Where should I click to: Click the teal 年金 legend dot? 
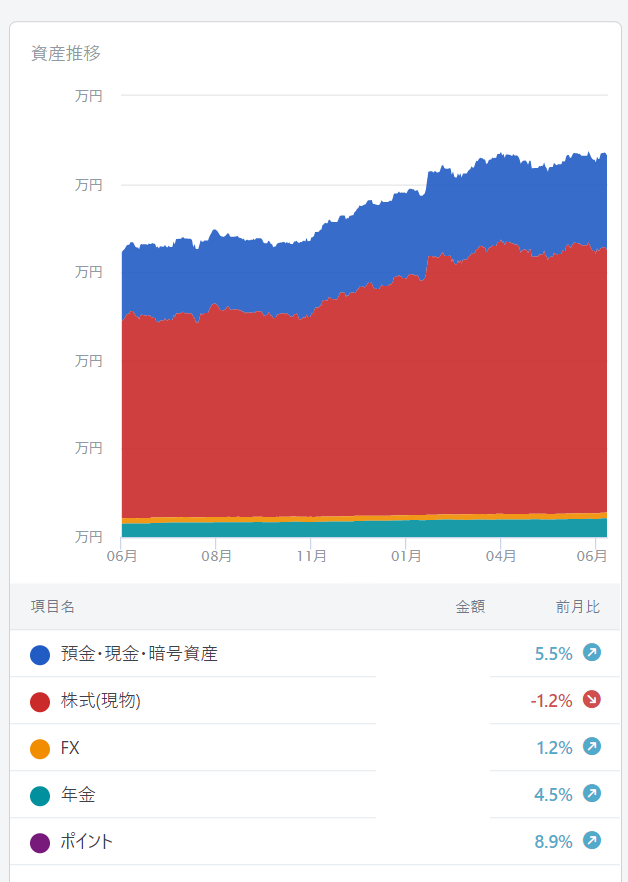pos(40,796)
